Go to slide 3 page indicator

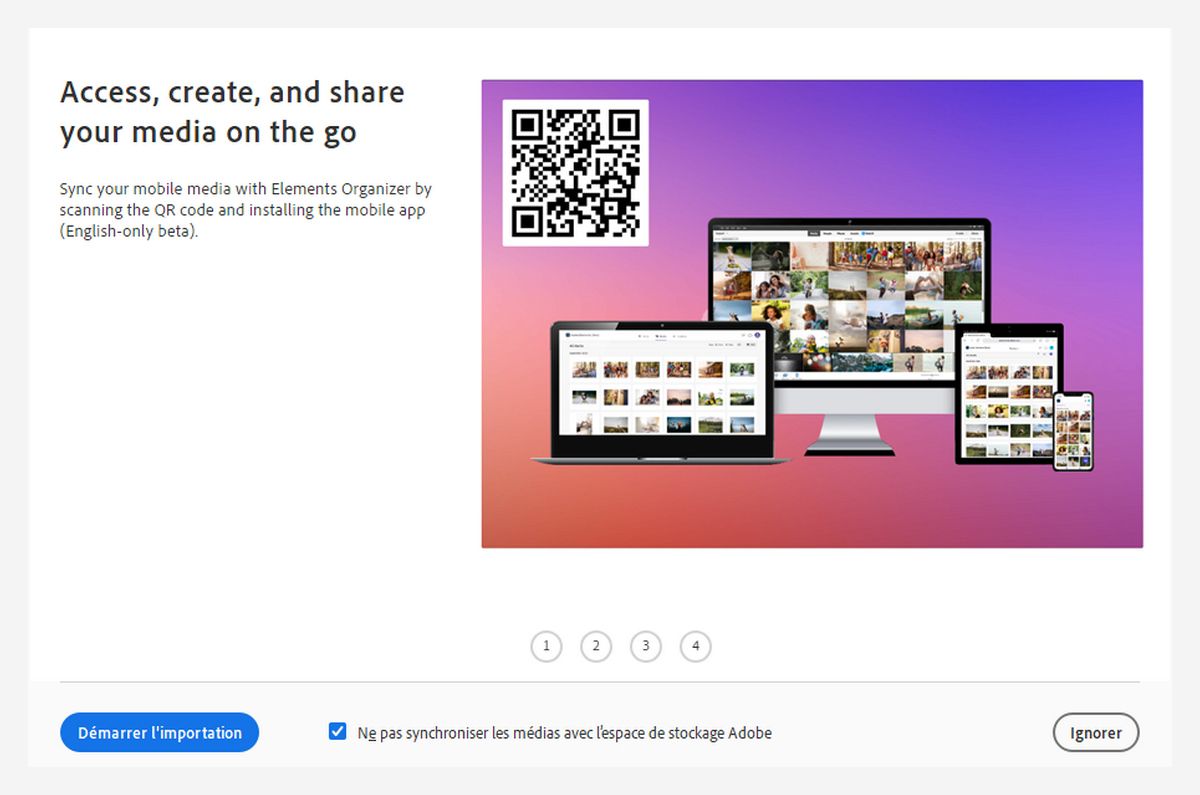click(646, 646)
